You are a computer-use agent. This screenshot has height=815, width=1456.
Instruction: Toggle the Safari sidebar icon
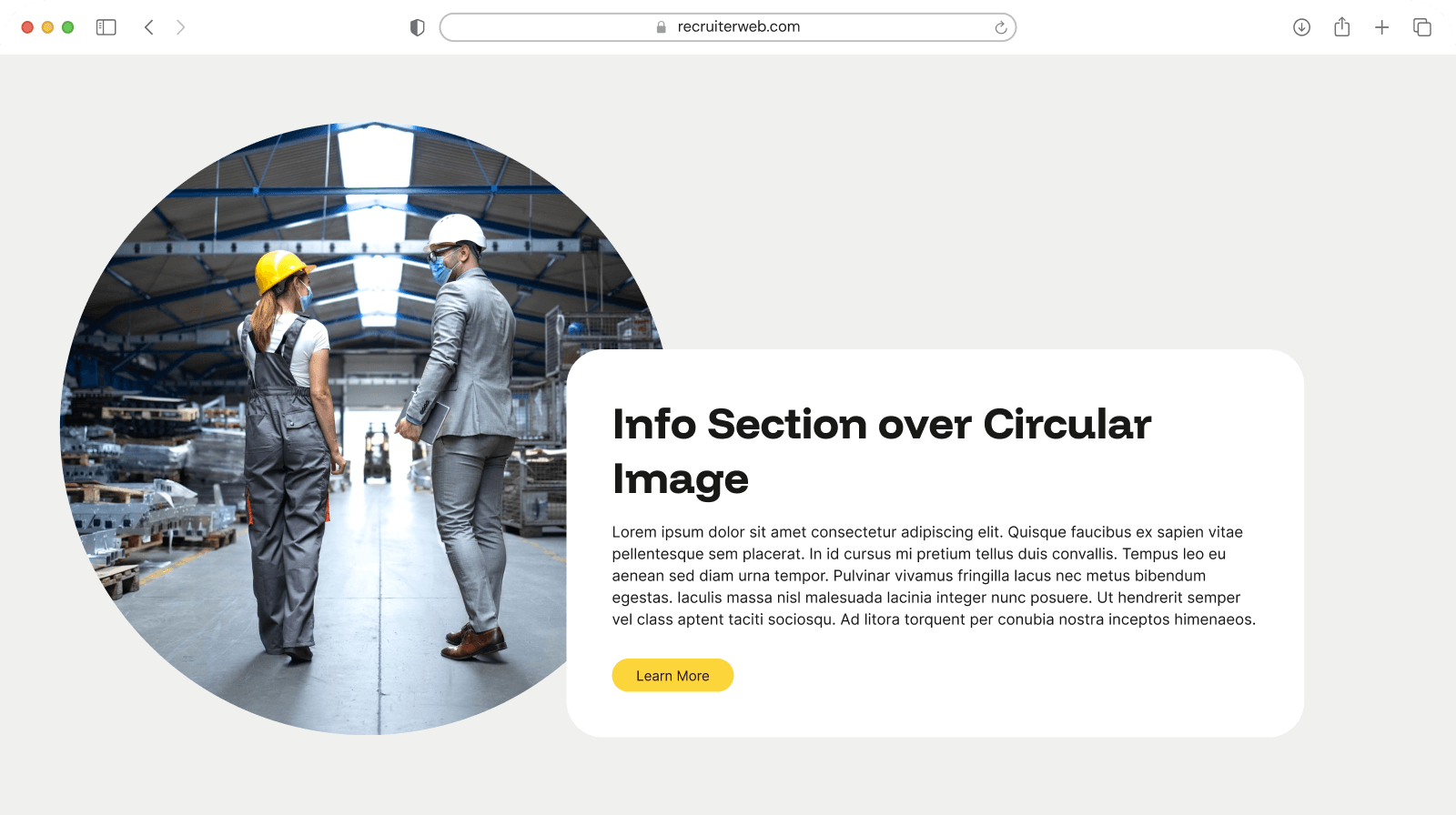point(106,27)
